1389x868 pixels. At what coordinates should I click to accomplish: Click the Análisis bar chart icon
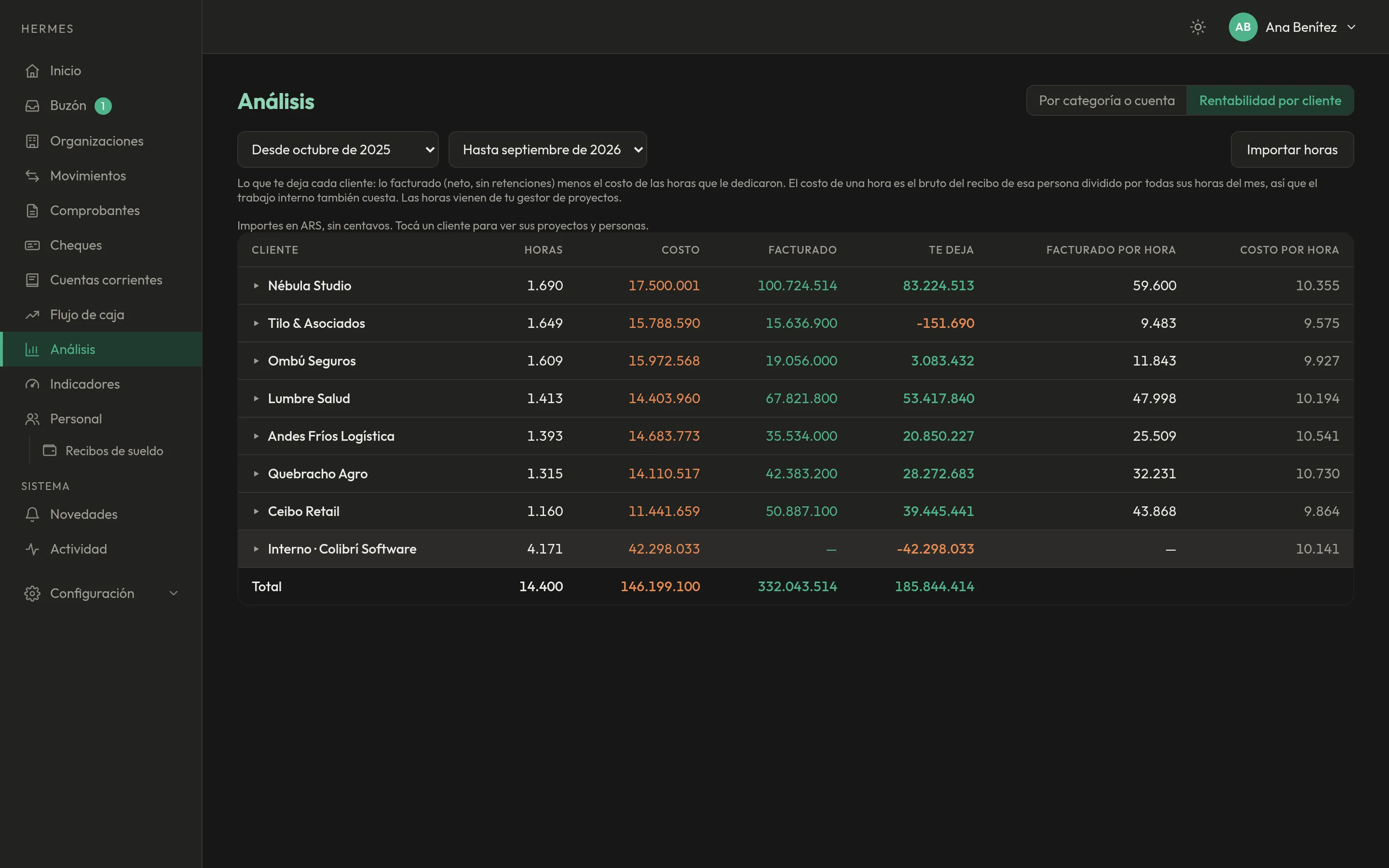pos(32,349)
